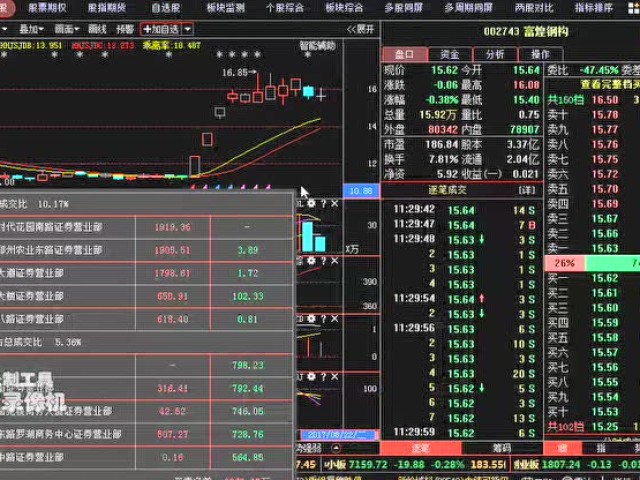Image resolution: width=640 pixels, height=480 pixels.
Task: Click help icon of the 1/0 scale sub-chart
Action: pos(323,318)
